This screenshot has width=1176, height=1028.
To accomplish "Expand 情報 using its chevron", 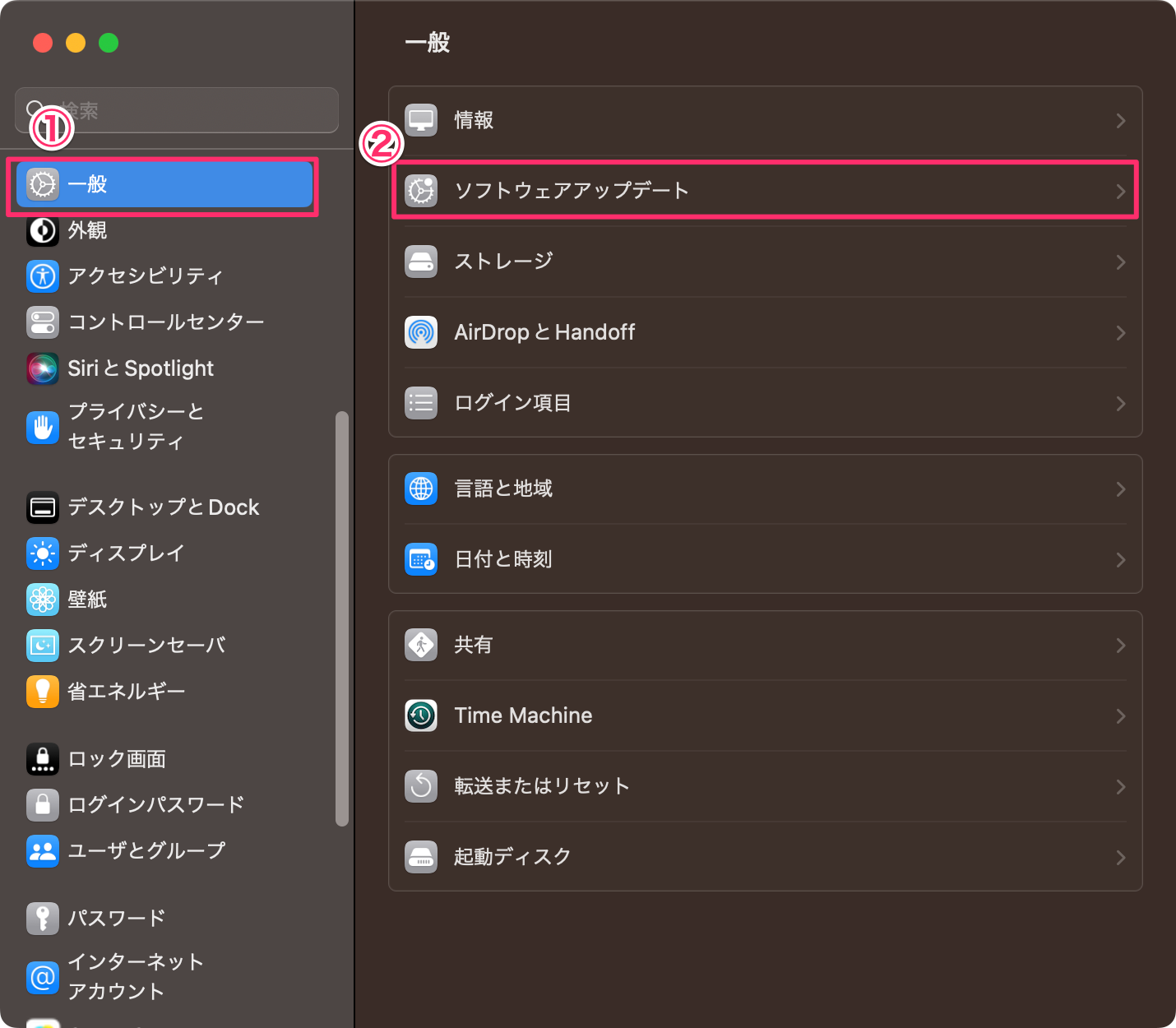I will tap(1120, 120).
